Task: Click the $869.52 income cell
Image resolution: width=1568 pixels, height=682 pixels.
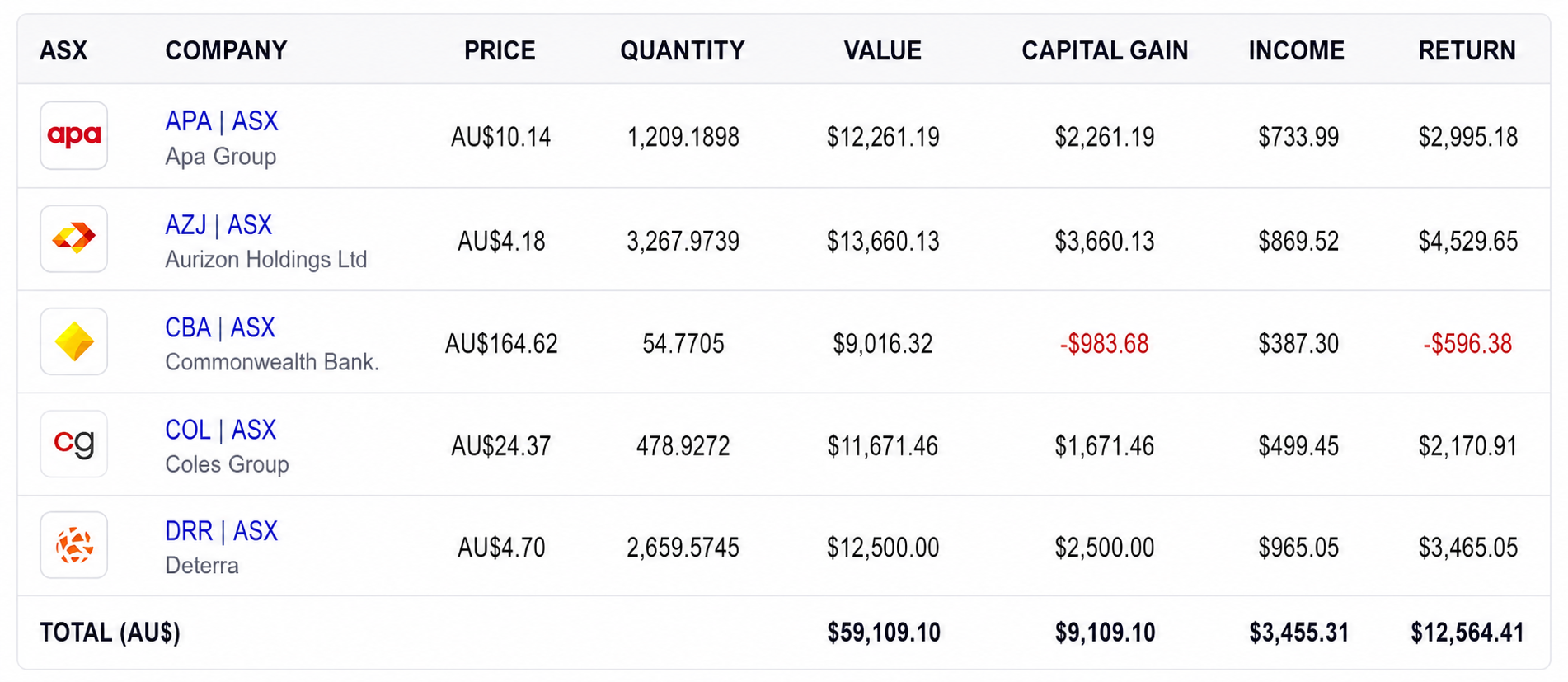Action: [x=1298, y=242]
